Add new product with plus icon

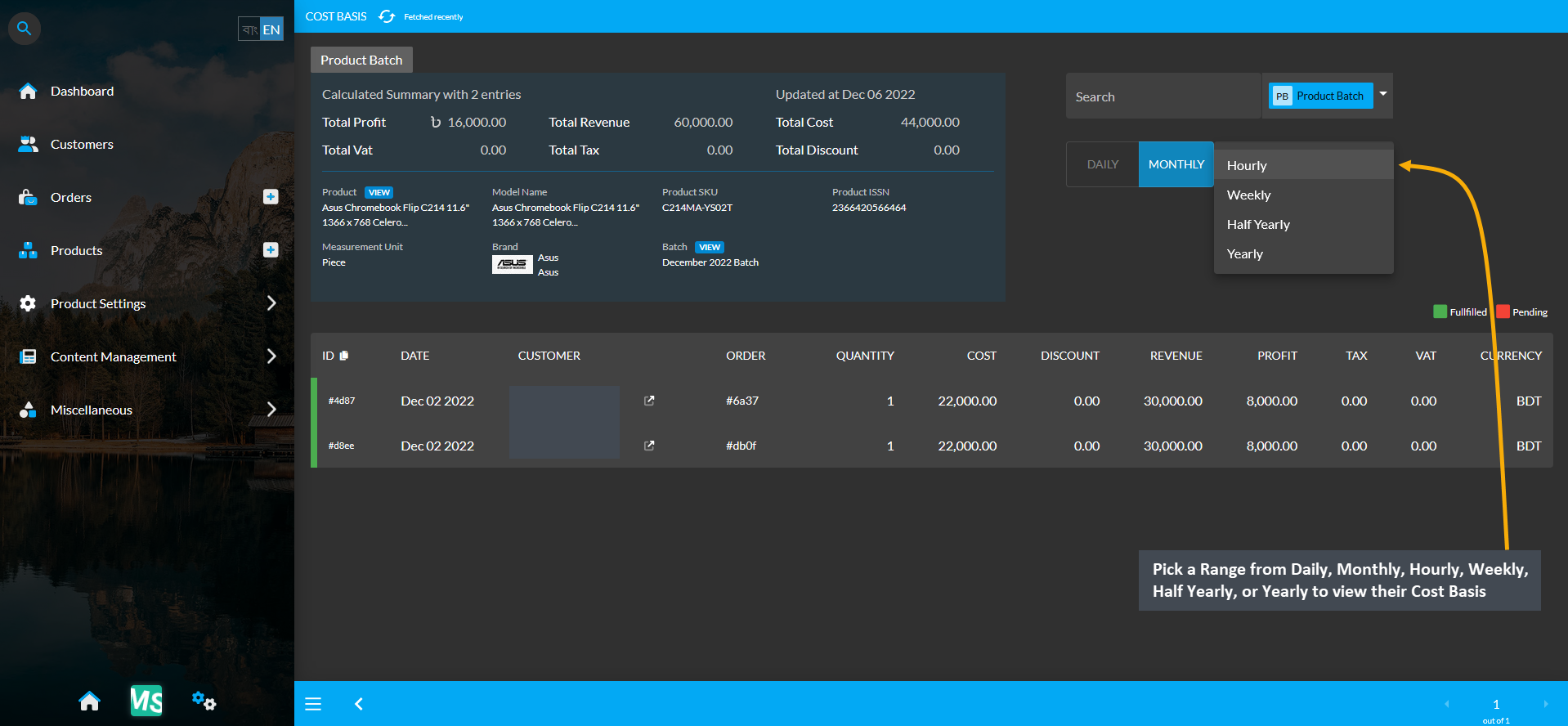coord(271,249)
